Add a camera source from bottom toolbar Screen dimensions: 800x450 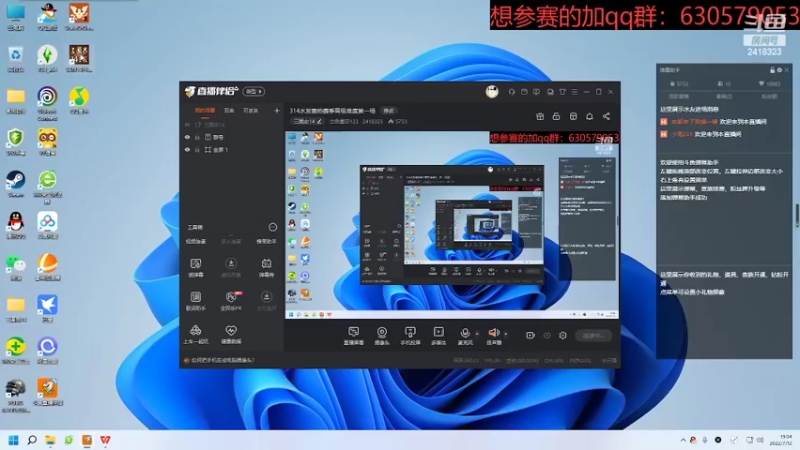(382, 336)
